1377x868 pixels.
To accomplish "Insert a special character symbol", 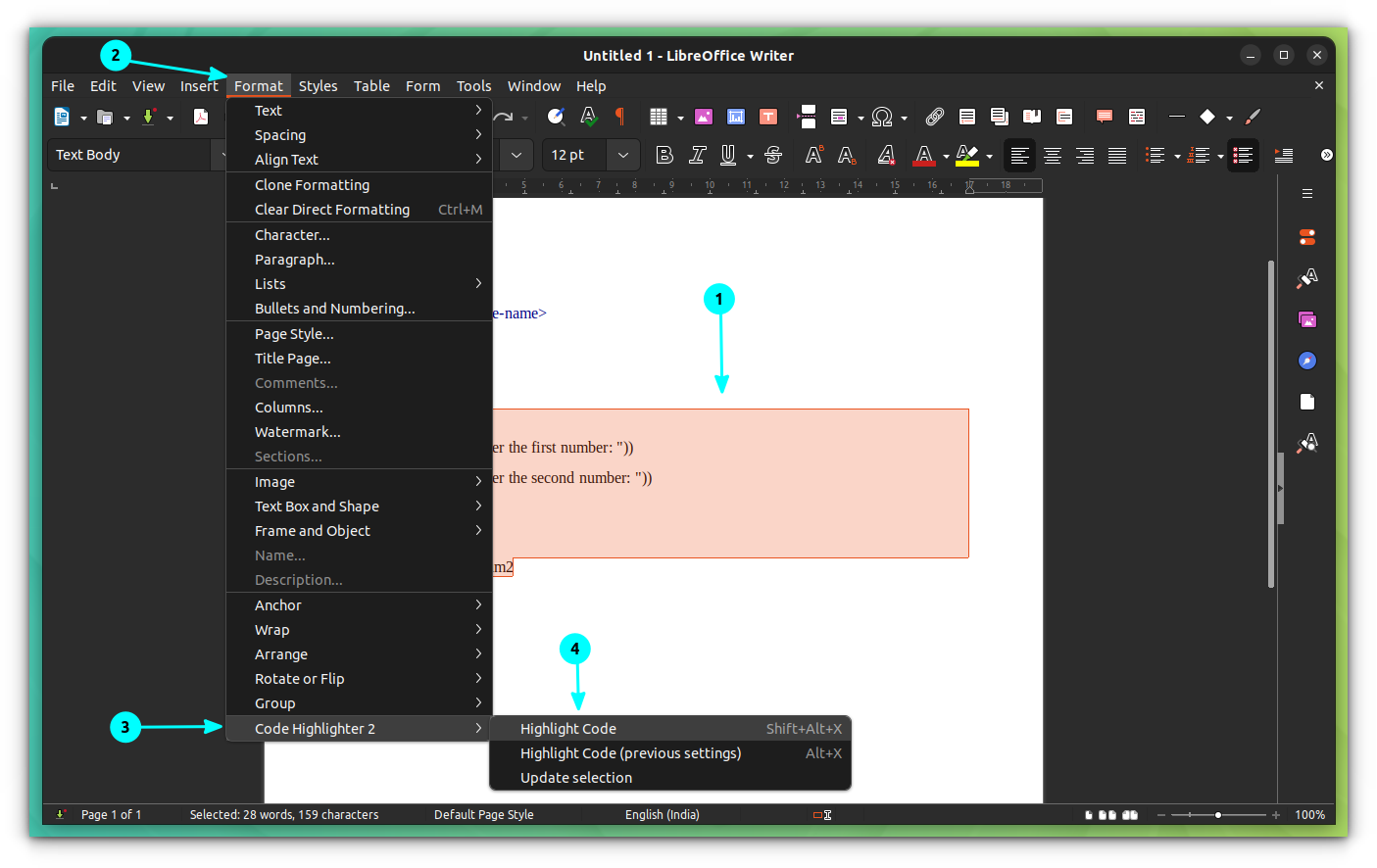I will pyautogui.click(x=883, y=117).
